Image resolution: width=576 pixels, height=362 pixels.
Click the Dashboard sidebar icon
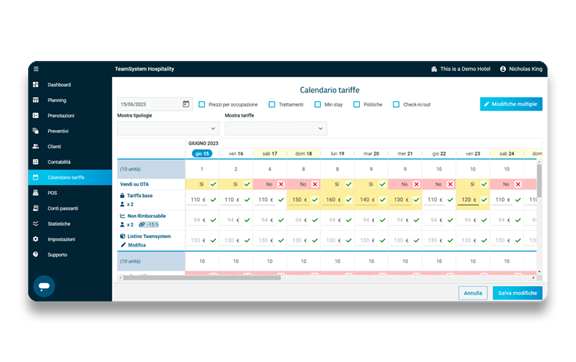point(36,85)
